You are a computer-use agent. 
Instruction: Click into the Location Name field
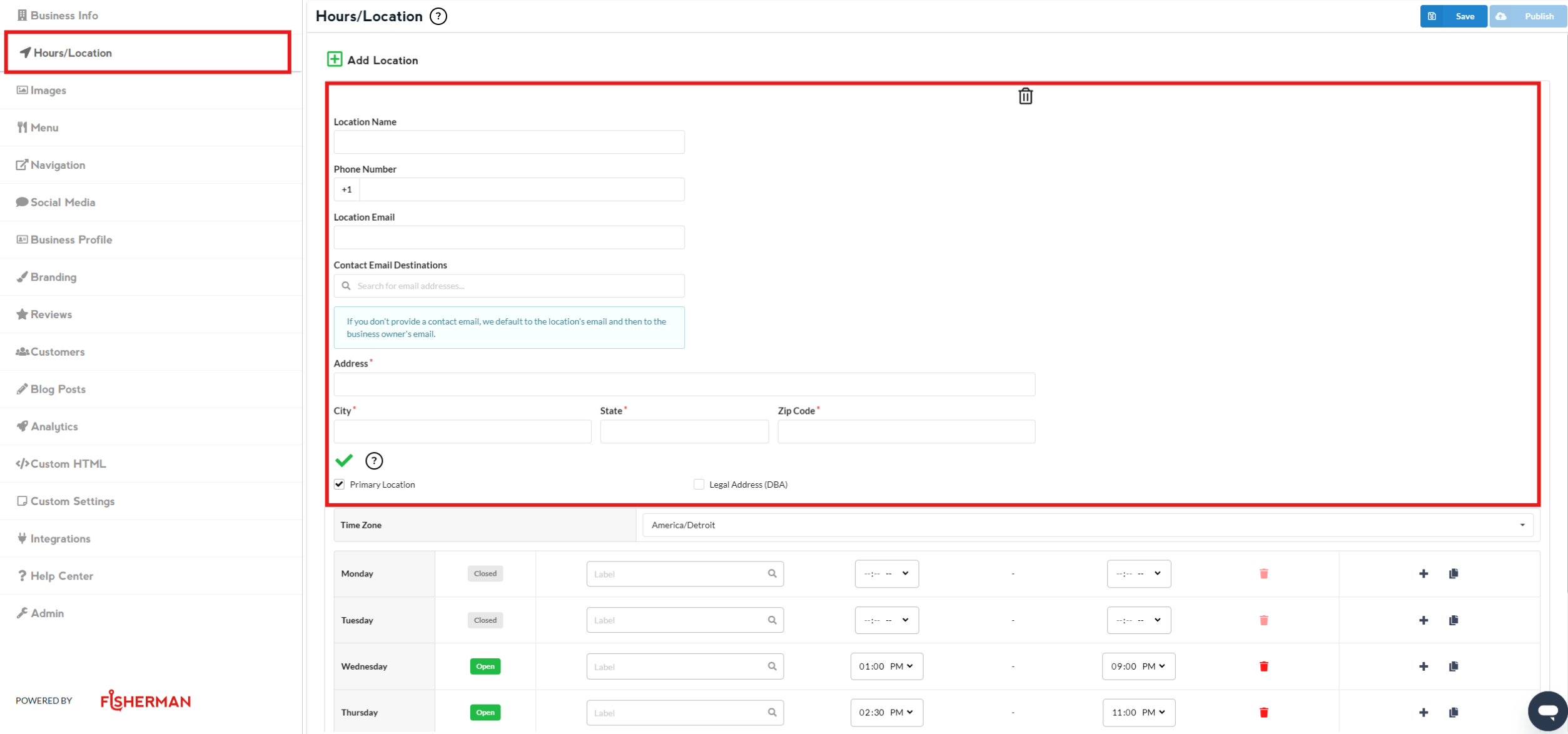508,142
